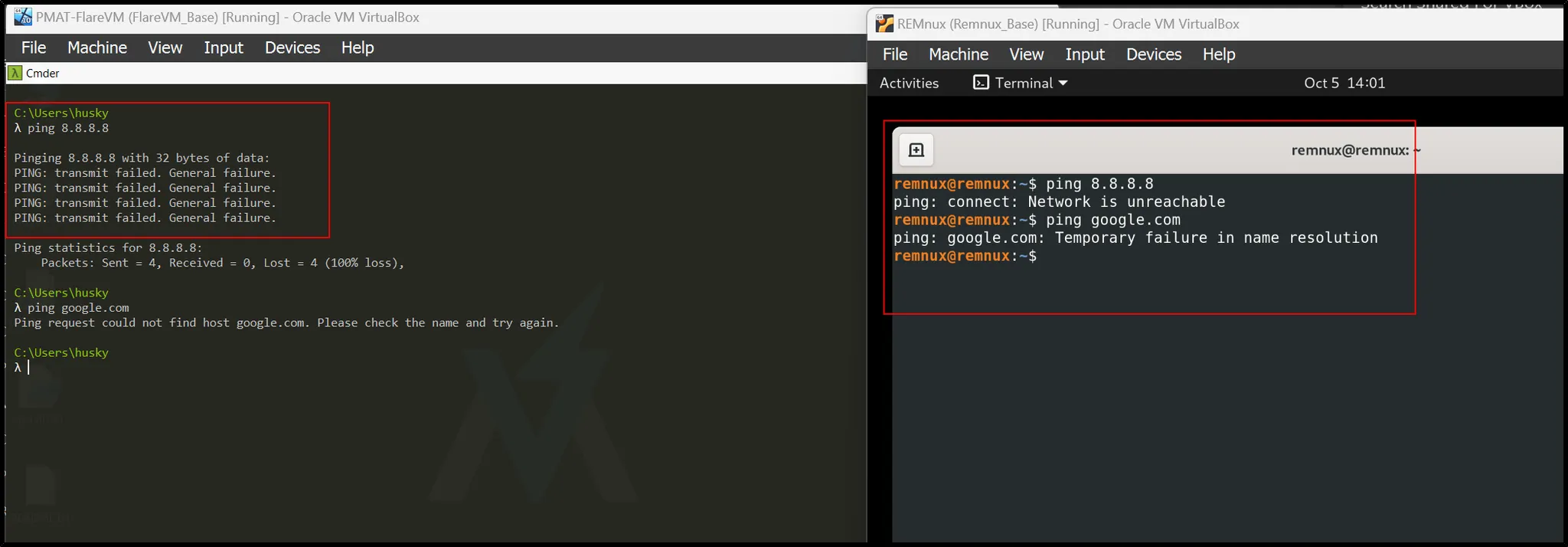Open the View menu in FlareVM window

pos(165,47)
